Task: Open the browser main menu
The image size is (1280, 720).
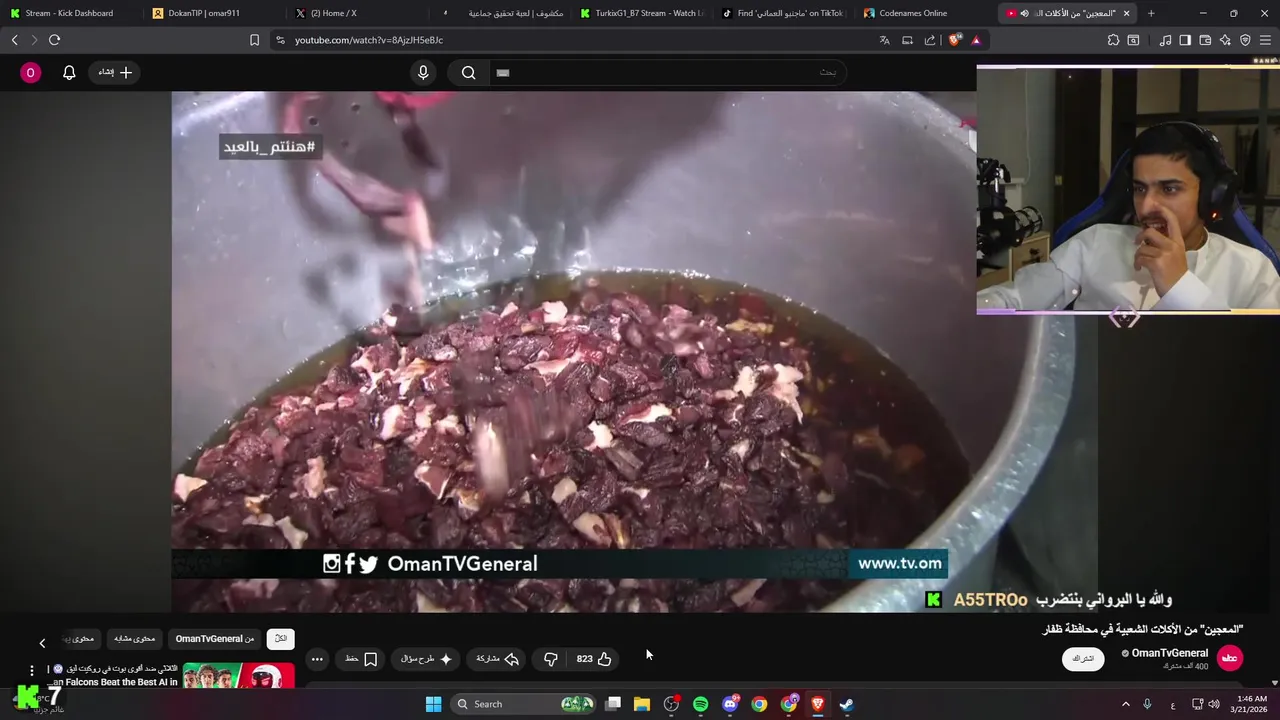Action: (1265, 40)
